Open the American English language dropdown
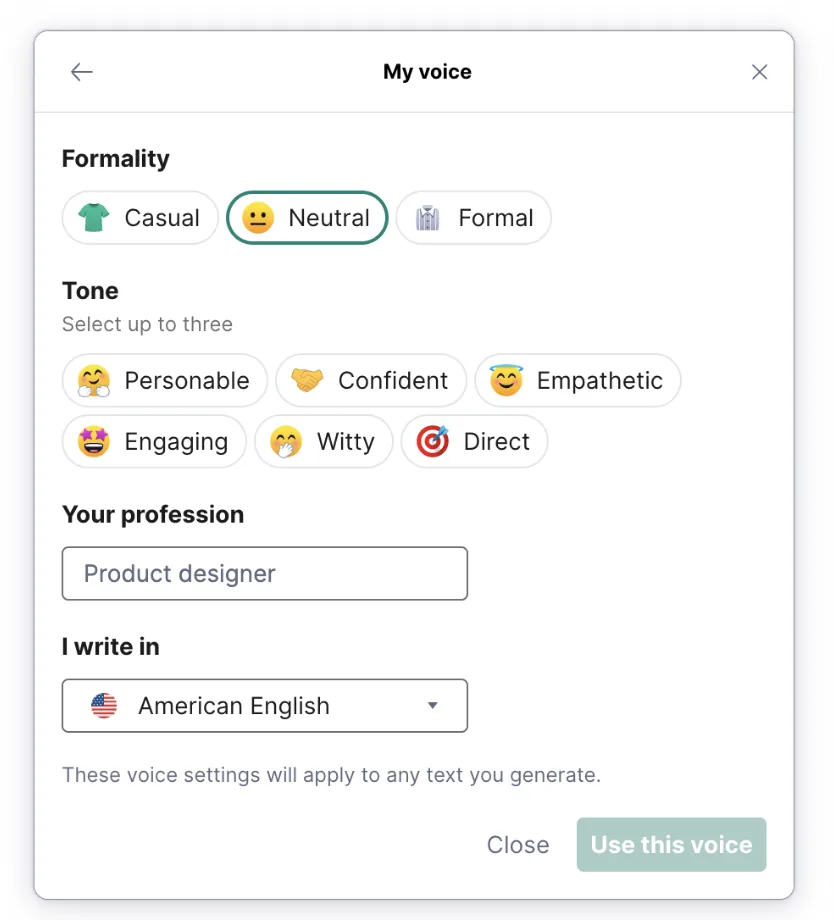834x920 pixels. point(264,706)
